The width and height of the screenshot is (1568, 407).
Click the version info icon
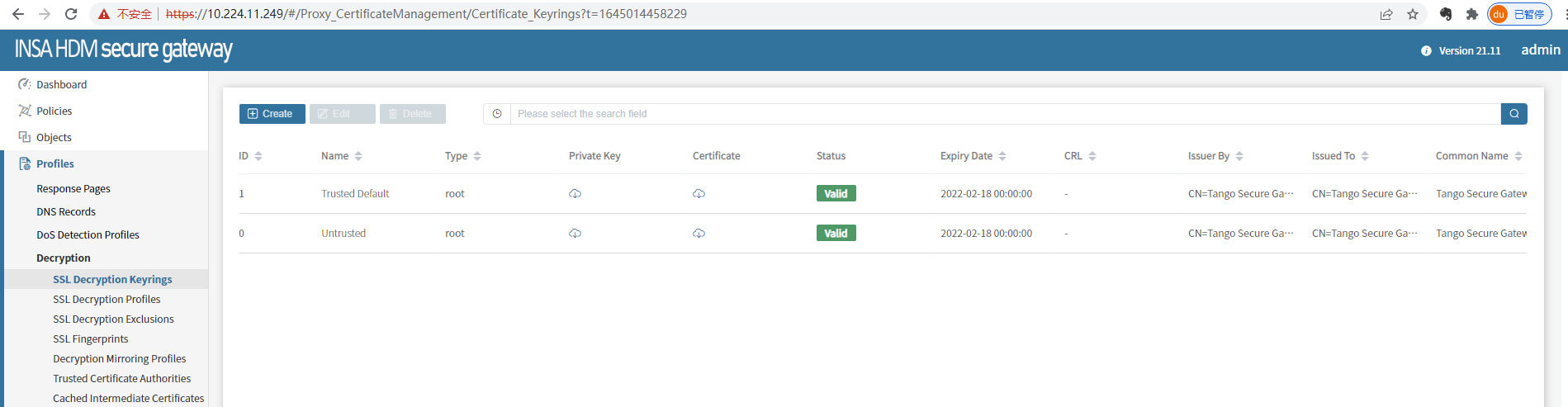pyautogui.click(x=1426, y=51)
